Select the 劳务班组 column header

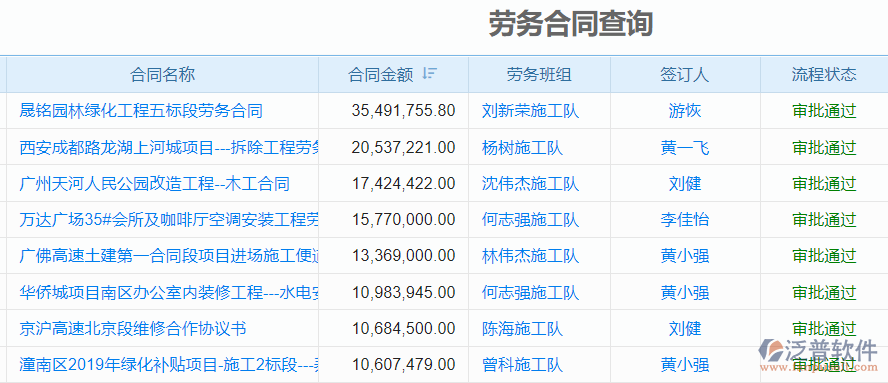point(539,74)
